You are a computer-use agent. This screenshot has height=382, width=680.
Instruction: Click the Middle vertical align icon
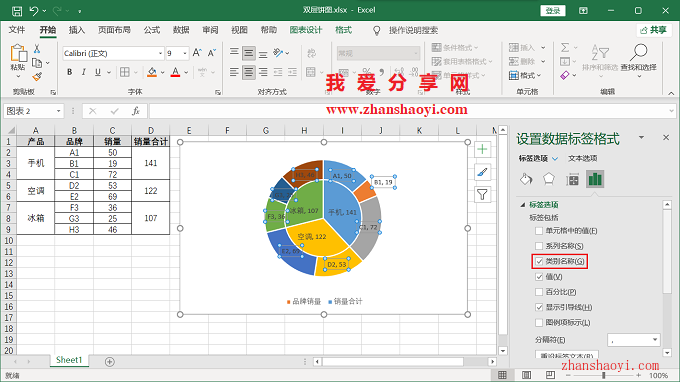[x=248, y=53]
